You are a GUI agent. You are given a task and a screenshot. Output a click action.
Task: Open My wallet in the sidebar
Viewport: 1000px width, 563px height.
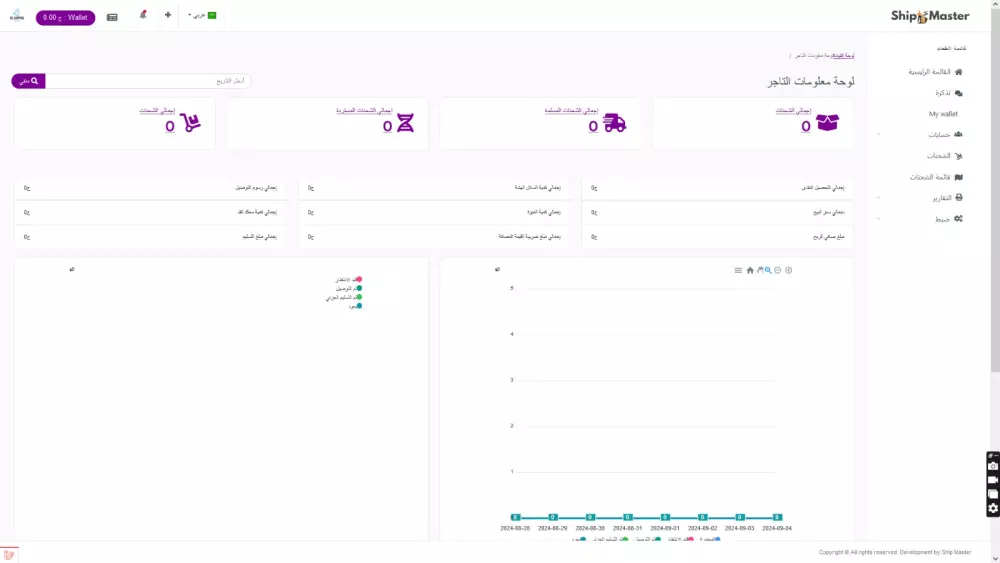pos(943,113)
